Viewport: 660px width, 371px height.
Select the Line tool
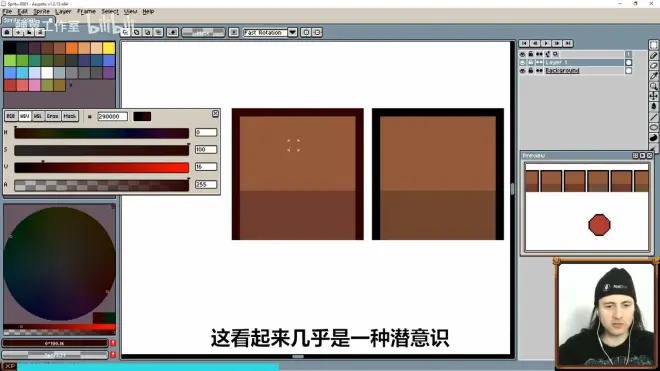pos(653,117)
